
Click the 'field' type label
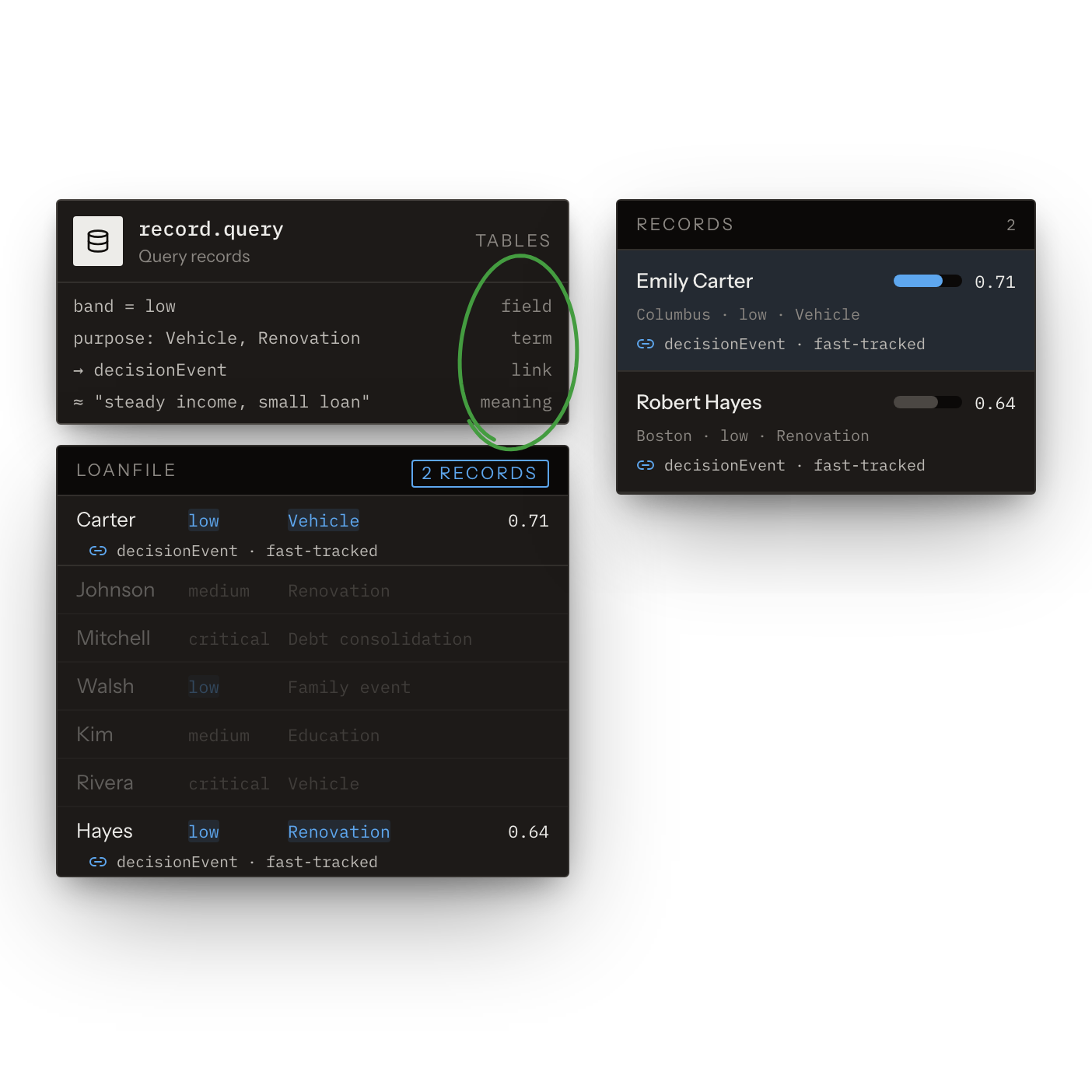point(527,306)
